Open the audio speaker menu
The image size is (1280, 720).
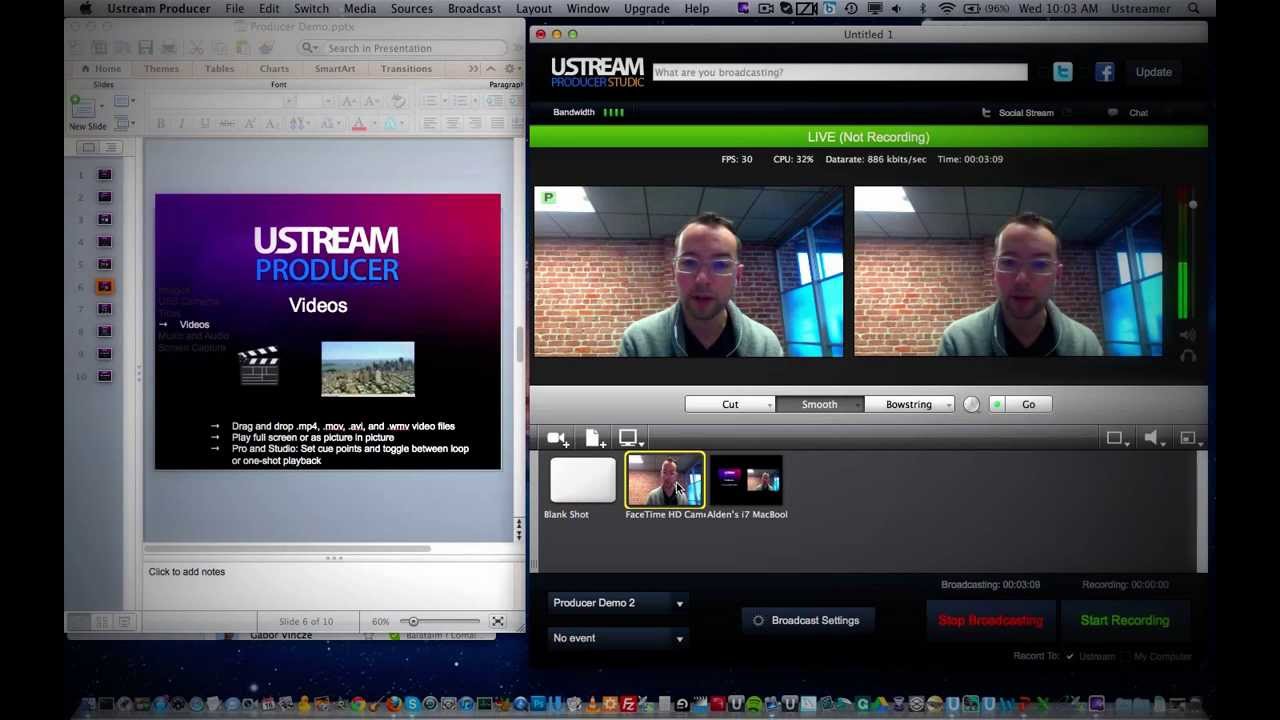click(1153, 438)
